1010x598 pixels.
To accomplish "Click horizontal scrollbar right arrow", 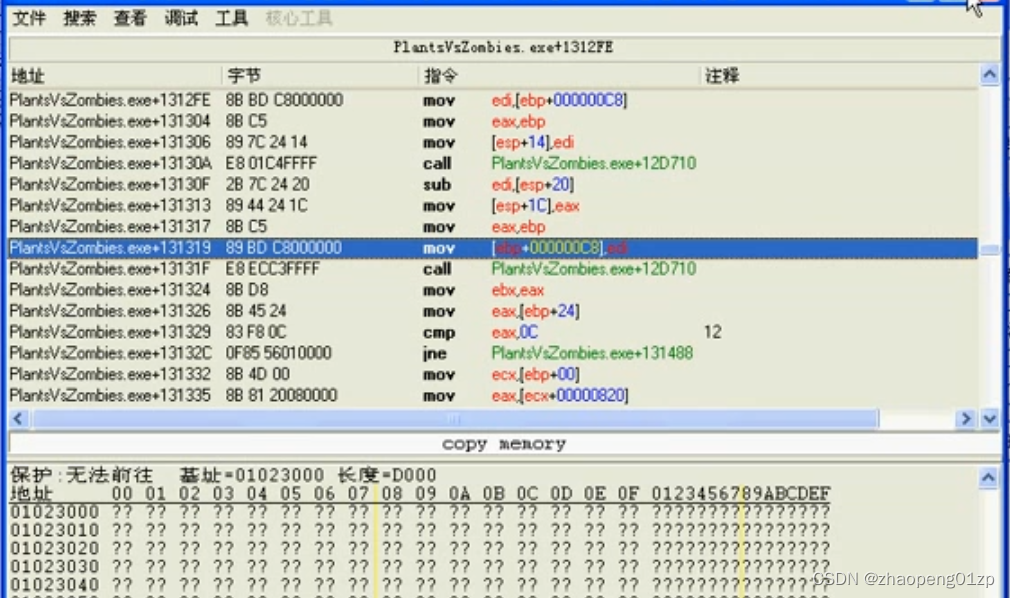I will (965, 419).
